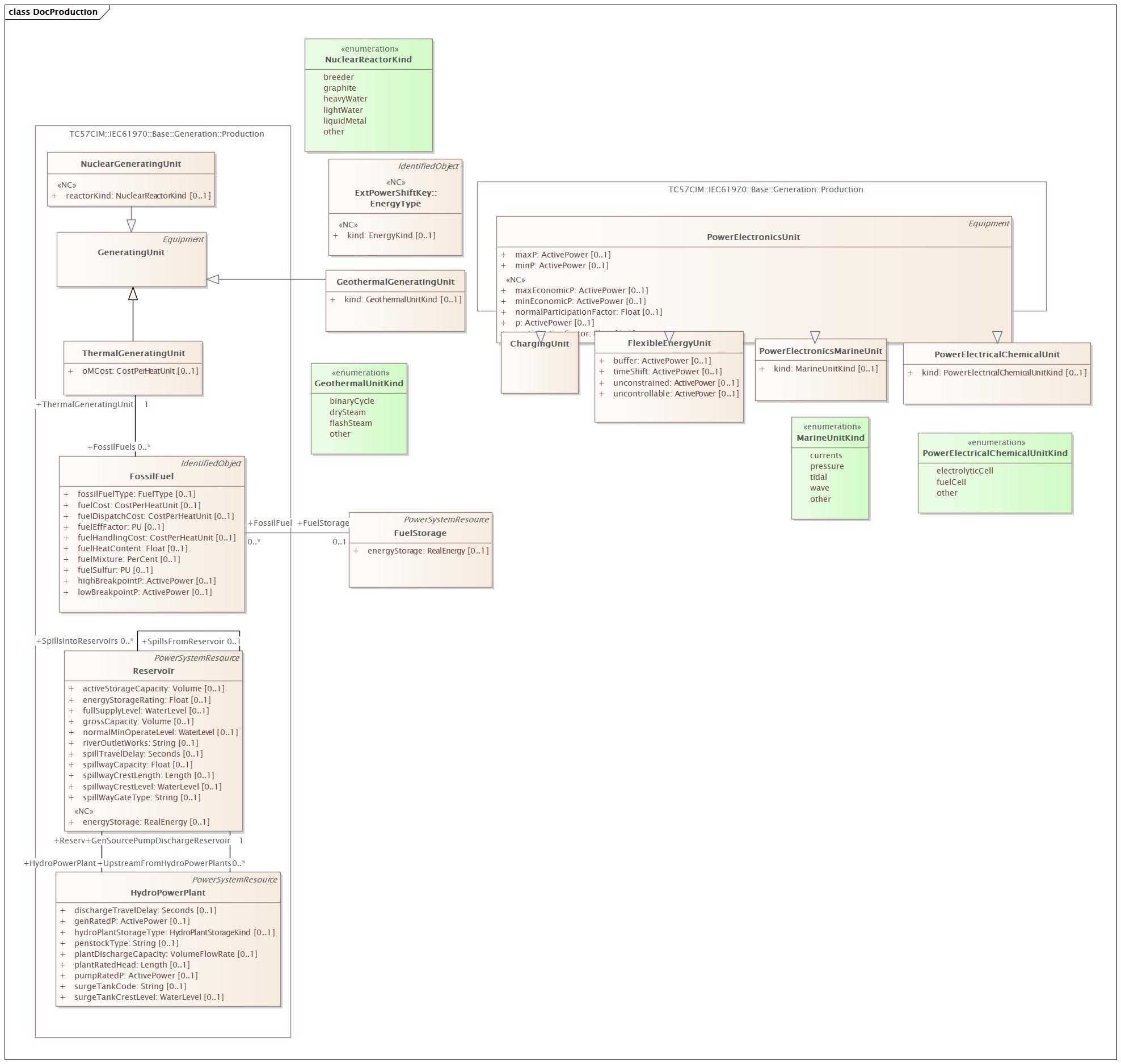Select the PowerElectricalChemicalUnit class title
This screenshot has width=1121, height=1064.
pyautogui.click(x=997, y=354)
